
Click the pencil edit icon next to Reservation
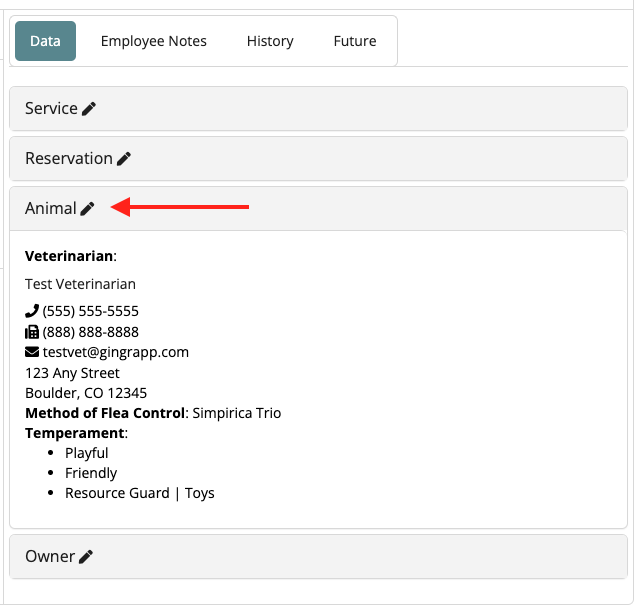point(124,159)
